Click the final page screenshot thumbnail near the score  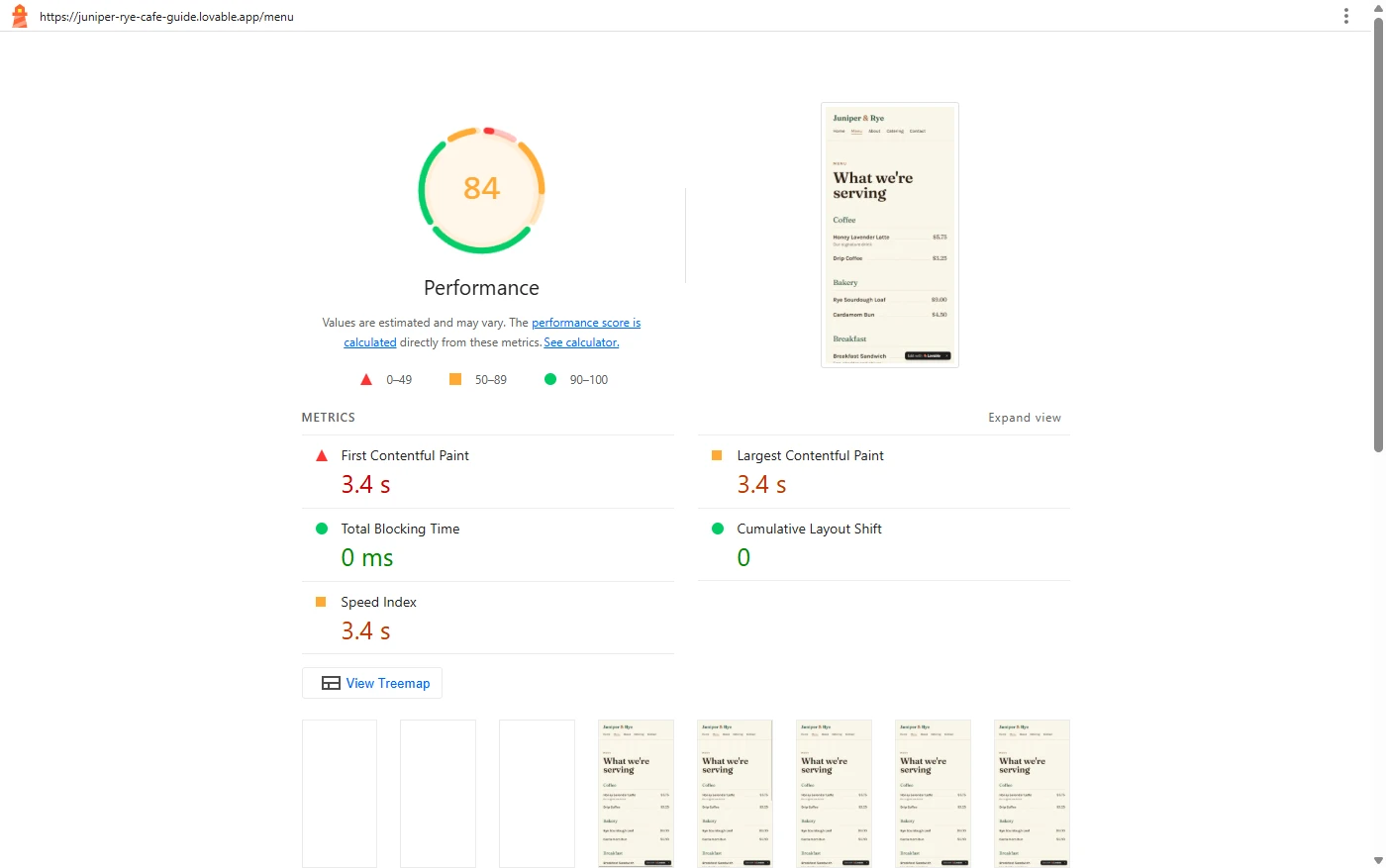[890, 235]
